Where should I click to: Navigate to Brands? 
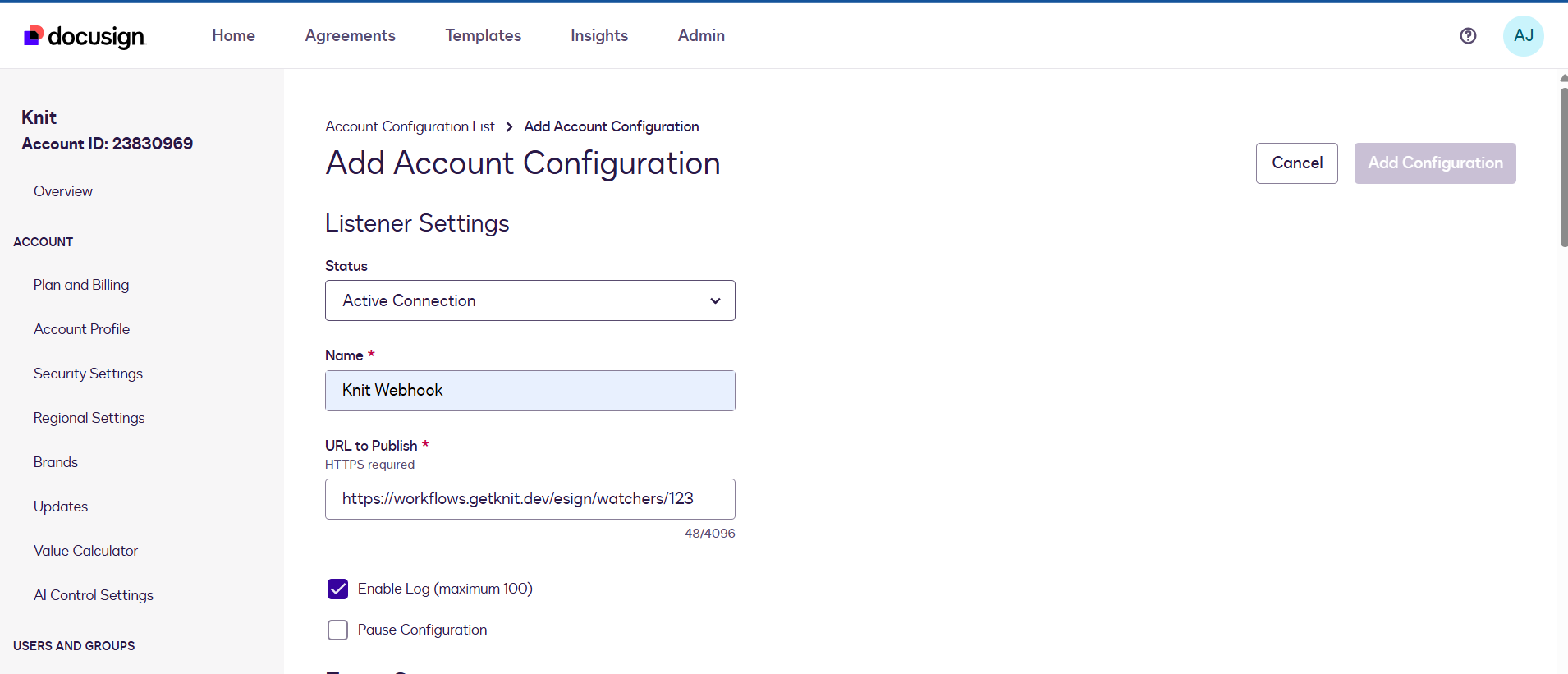coord(56,462)
